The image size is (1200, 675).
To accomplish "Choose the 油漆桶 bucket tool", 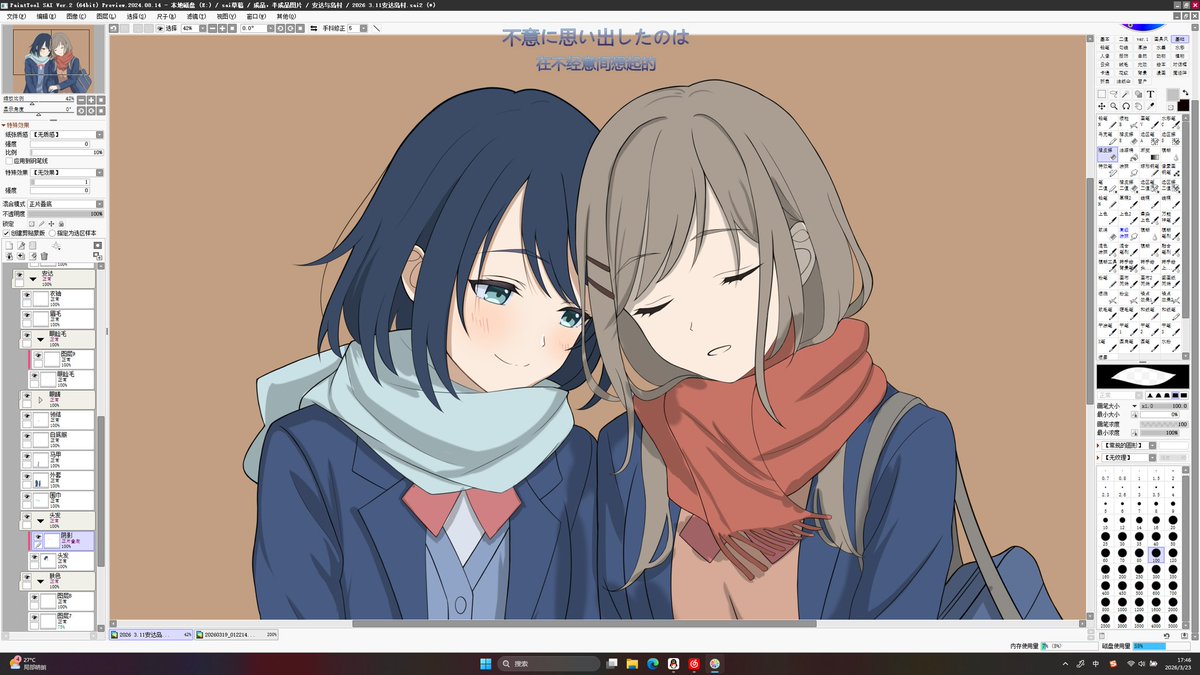I will (1128, 155).
